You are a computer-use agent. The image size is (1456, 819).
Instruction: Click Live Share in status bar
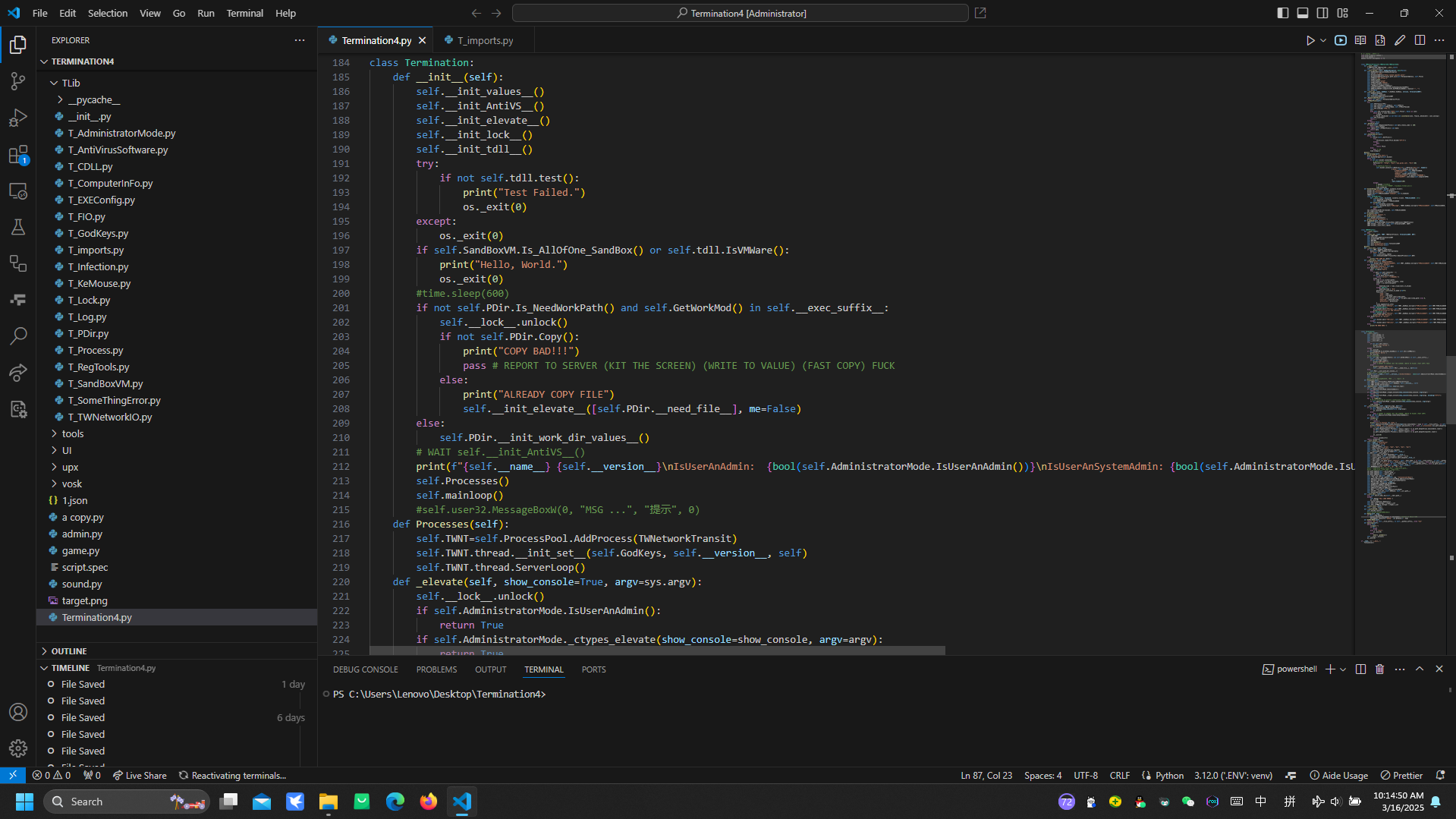point(140,775)
